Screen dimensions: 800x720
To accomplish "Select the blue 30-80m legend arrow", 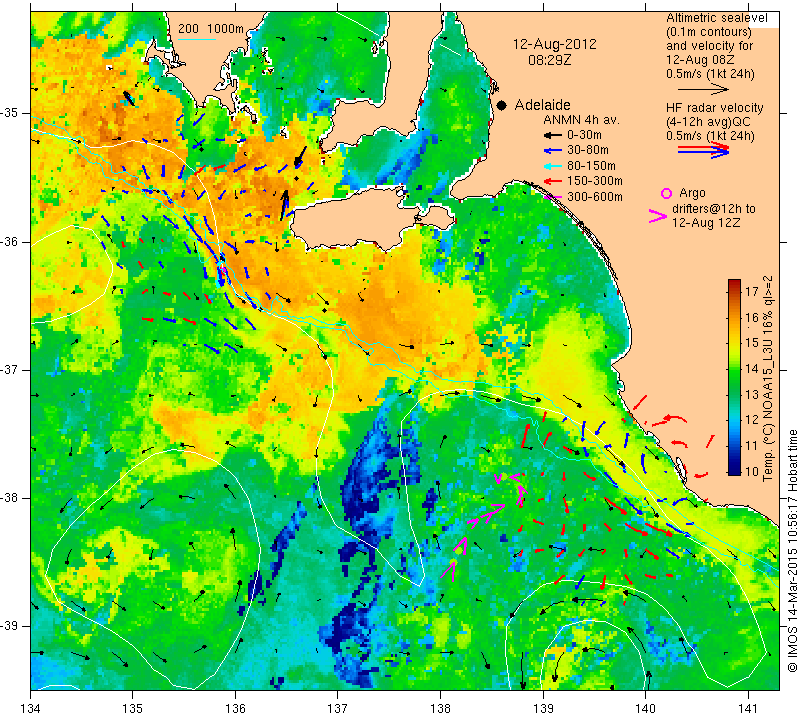I will pyautogui.click(x=553, y=151).
